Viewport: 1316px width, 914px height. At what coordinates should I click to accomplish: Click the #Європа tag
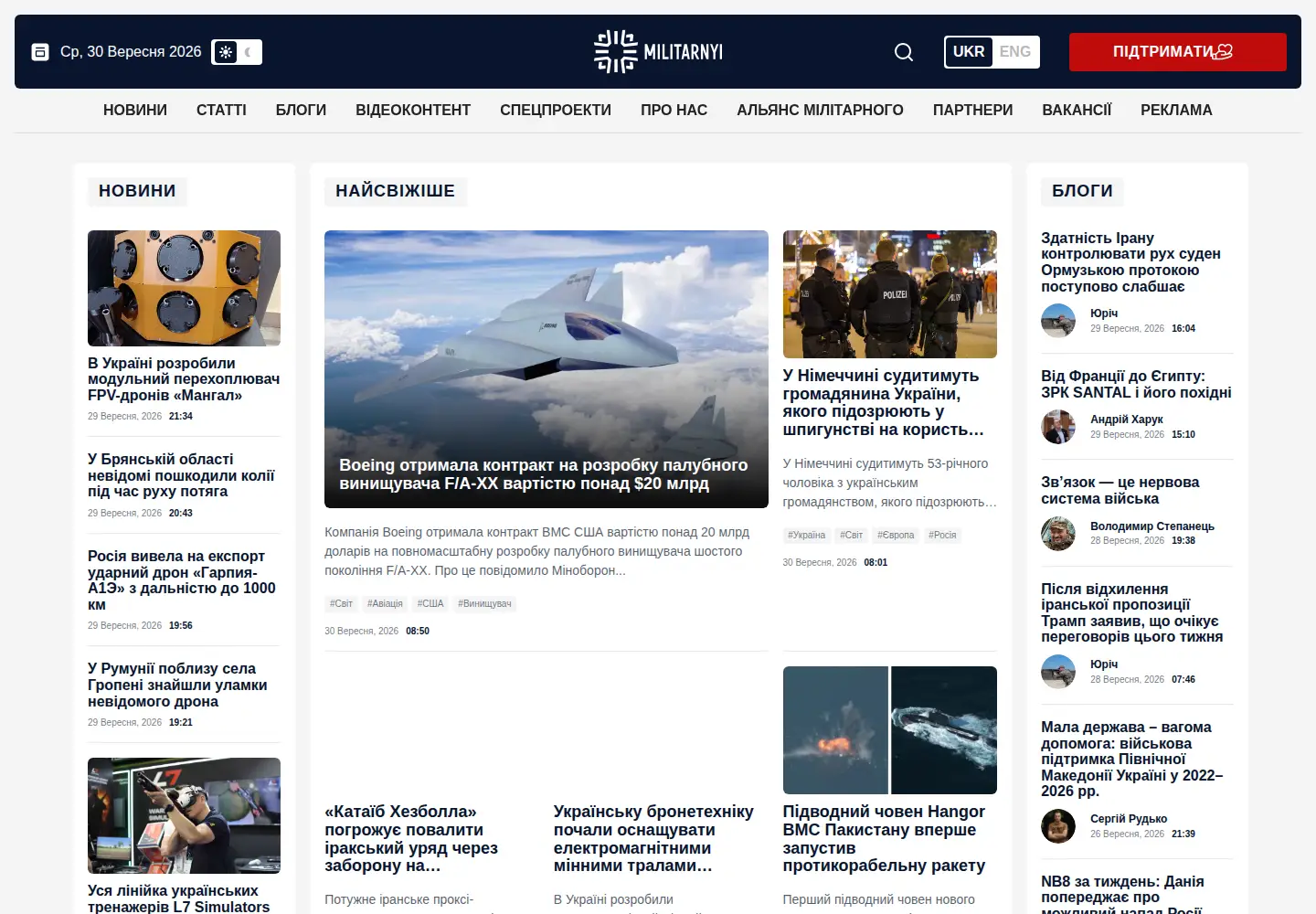(x=896, y=535)
